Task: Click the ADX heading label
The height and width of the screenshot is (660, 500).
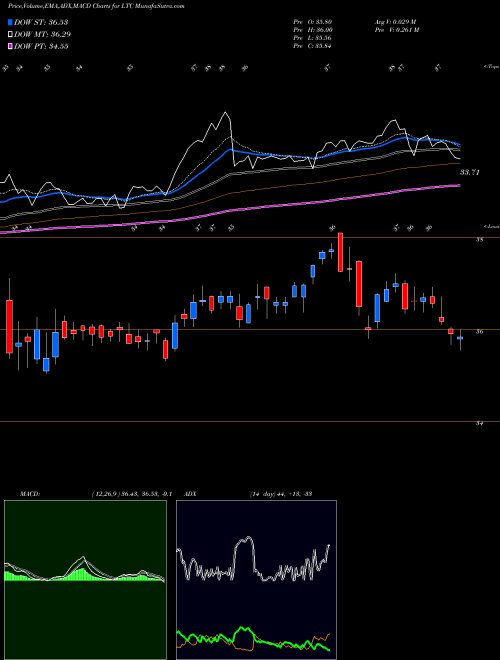Action: click(x=190, y=494)
